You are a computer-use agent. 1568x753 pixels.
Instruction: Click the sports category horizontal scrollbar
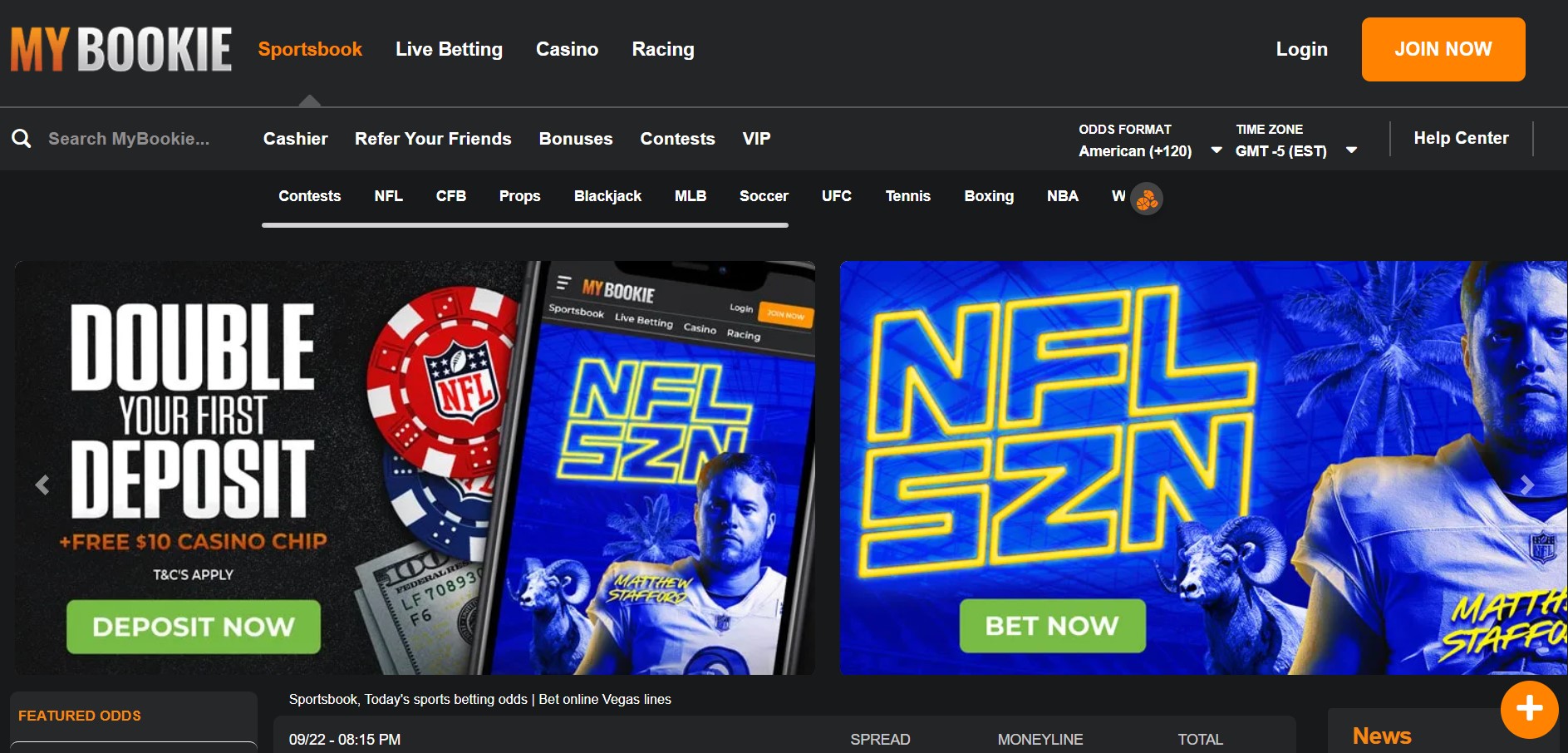(x=525, y=224)
